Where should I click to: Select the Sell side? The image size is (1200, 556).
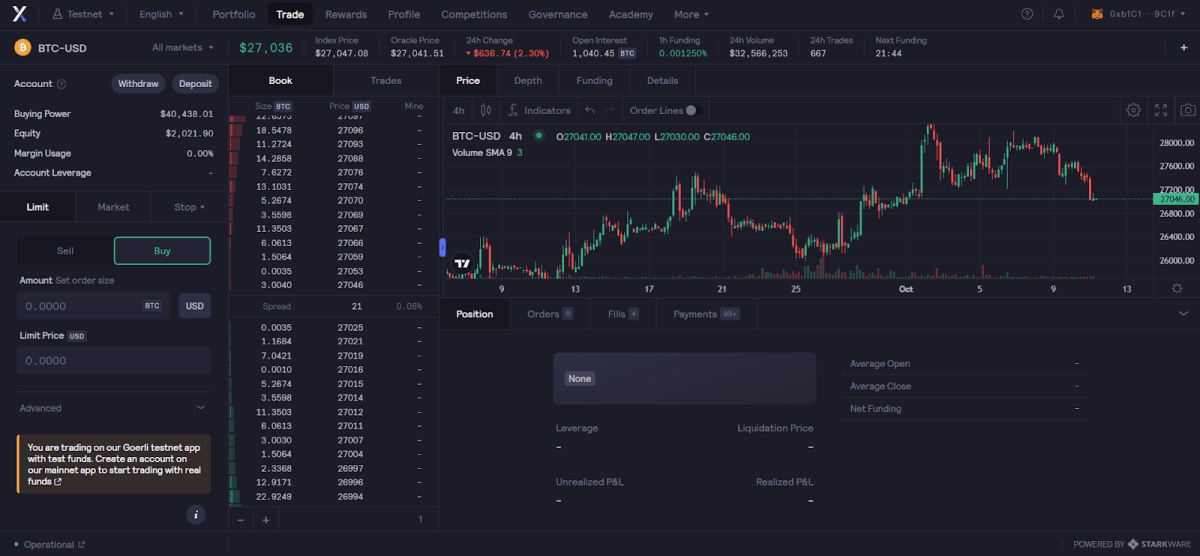65,251
